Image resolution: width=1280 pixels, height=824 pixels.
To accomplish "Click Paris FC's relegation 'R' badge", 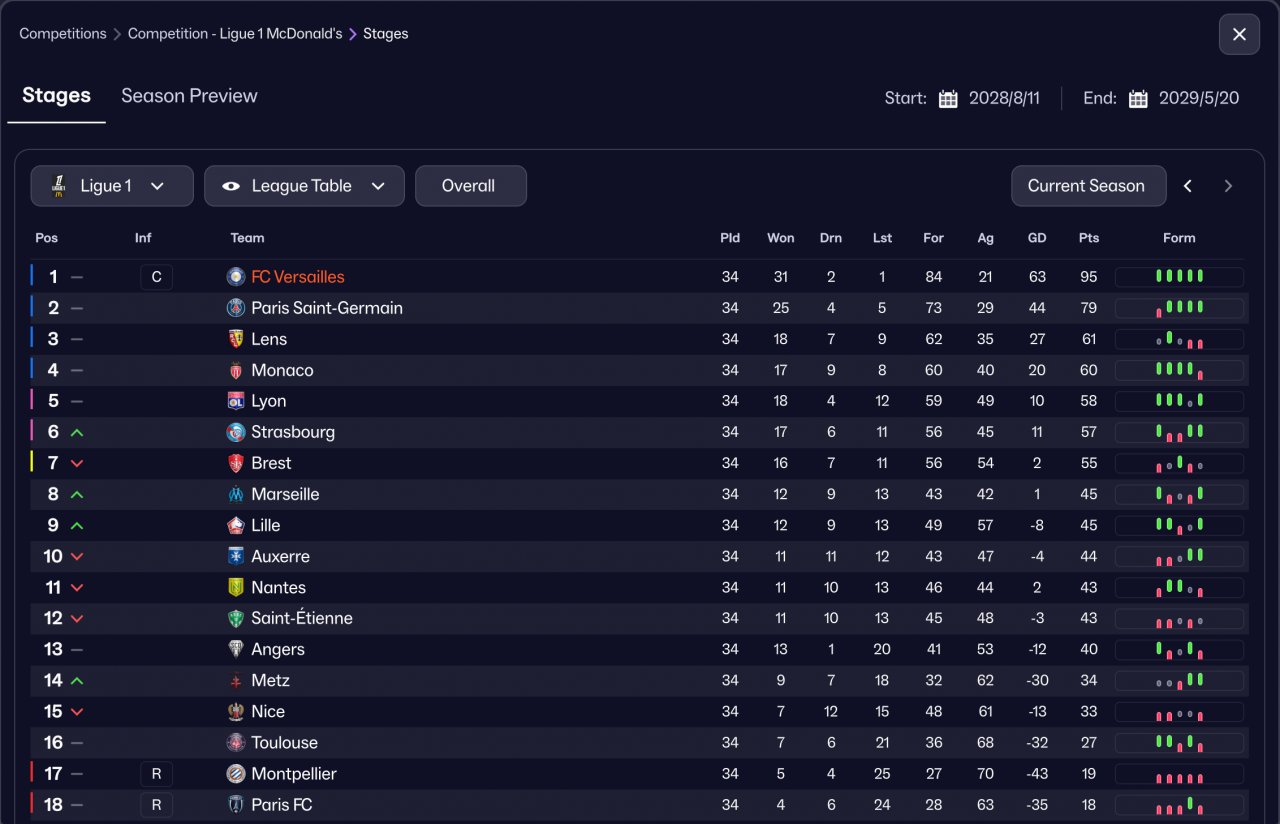I will point(156,804).
